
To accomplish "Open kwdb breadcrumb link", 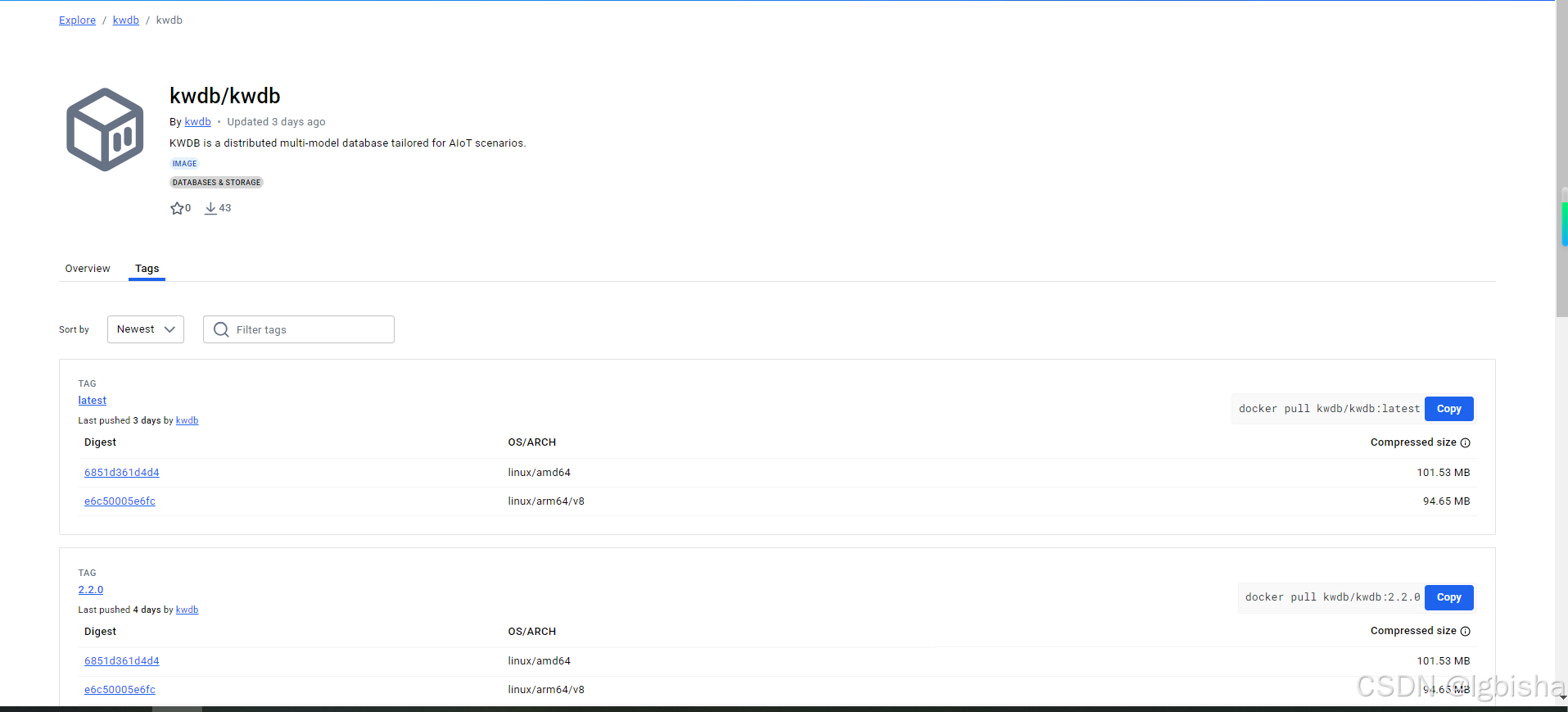I will [x=126, y=20].
